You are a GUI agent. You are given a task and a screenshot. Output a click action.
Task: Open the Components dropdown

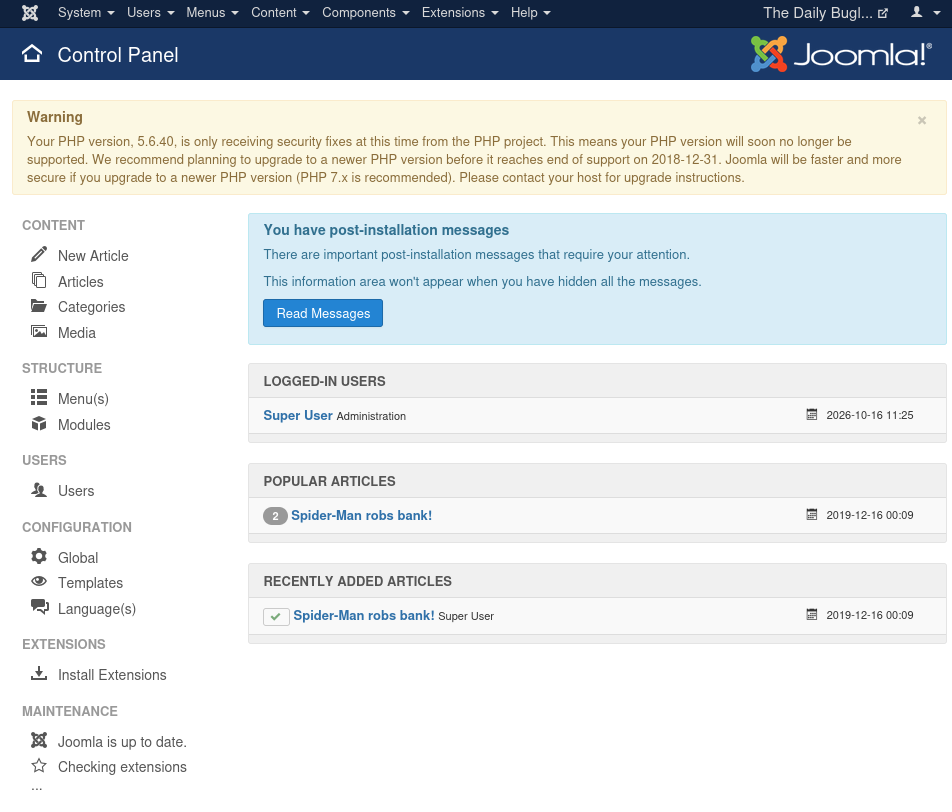click(x=366, y=13)
